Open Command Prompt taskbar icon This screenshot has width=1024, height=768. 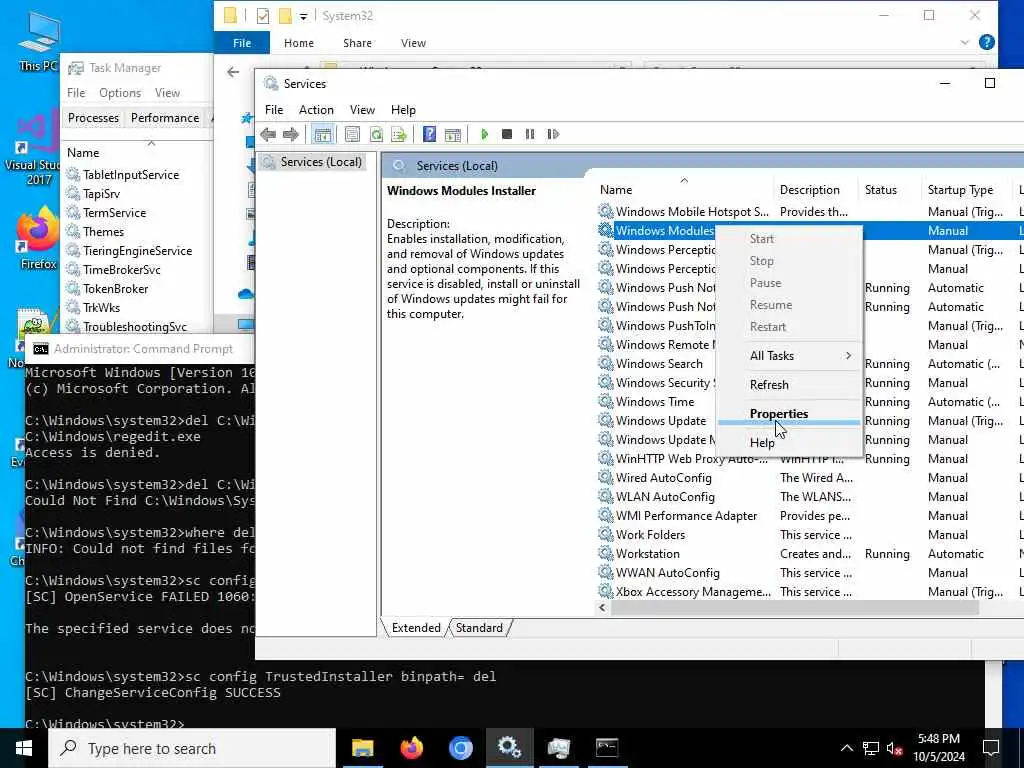point(607,748)
